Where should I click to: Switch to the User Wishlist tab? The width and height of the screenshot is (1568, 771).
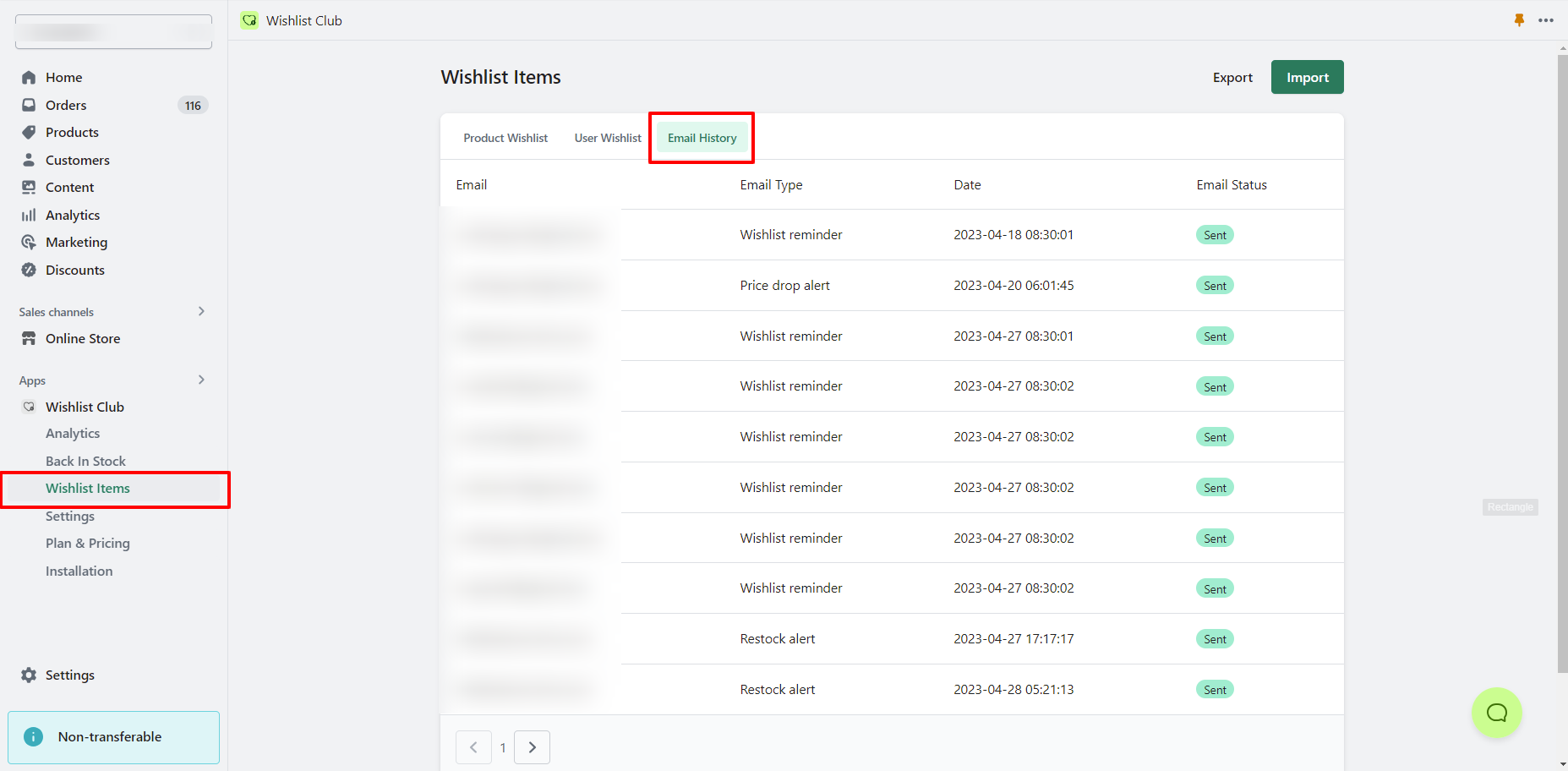607,137
